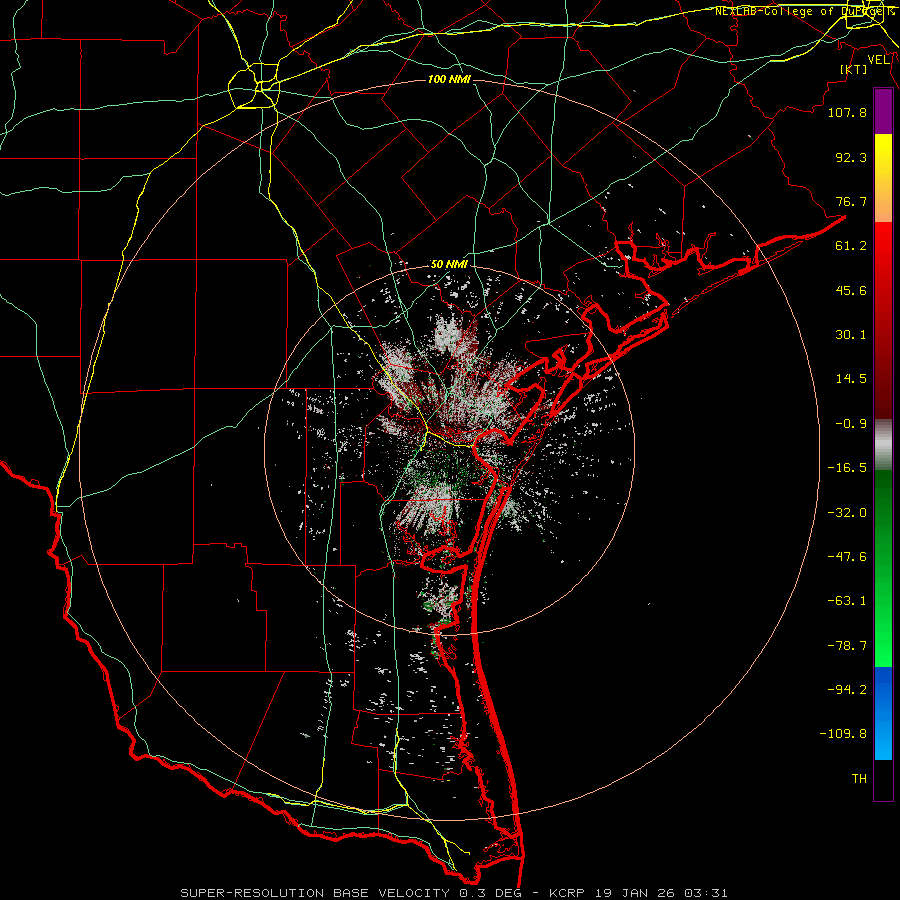Select the 92.3 scale value
The height and width of the screenshot is (900, 900).
pyautogui.click(x=851, y=157)
